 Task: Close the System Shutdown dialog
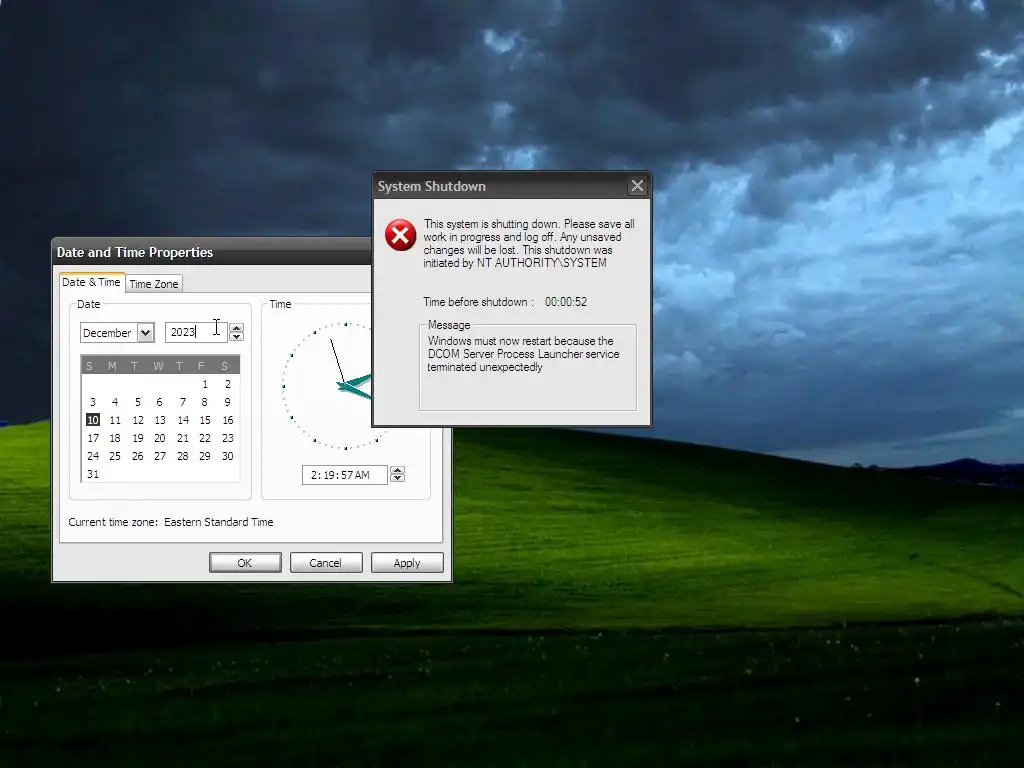[x=637, y=186]
